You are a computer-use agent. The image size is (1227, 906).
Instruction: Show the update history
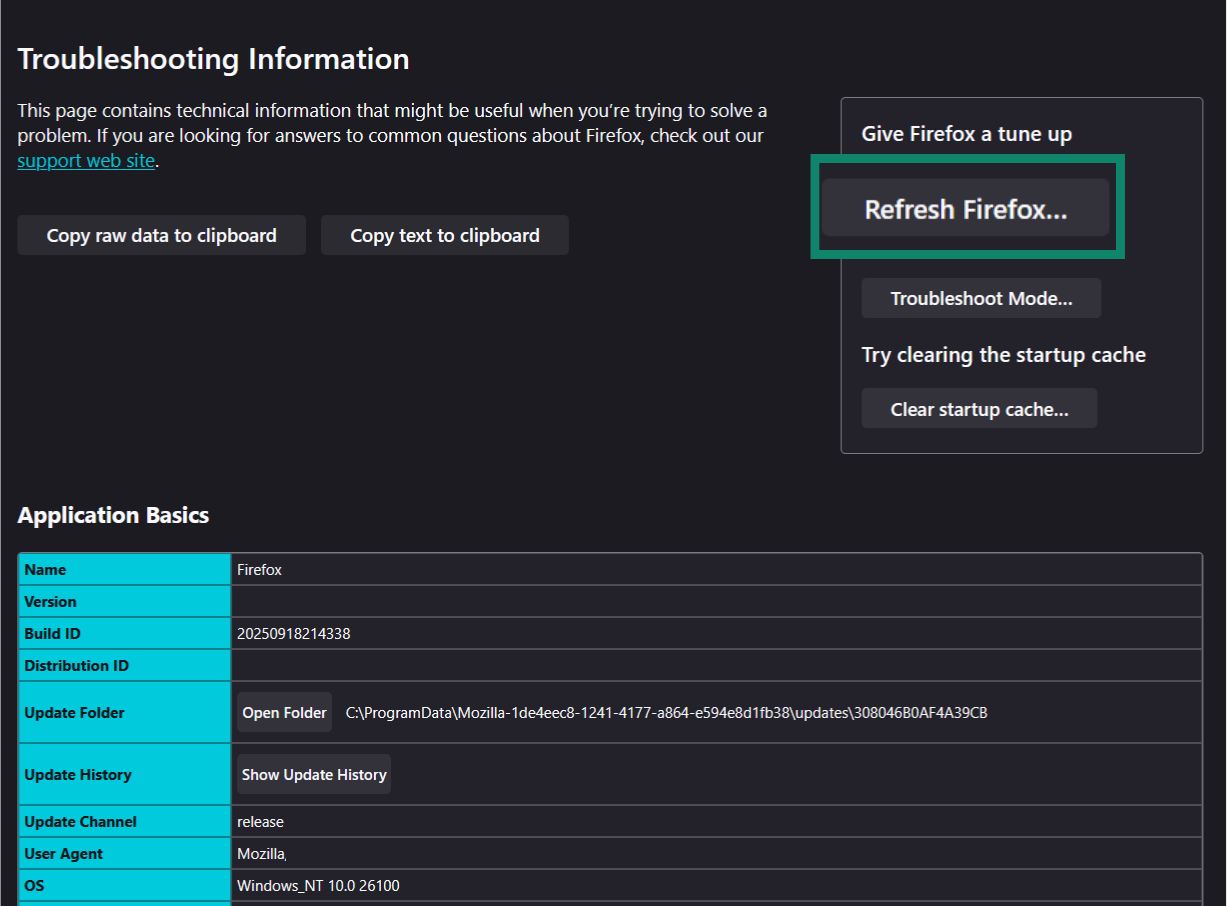coord(313,774)
